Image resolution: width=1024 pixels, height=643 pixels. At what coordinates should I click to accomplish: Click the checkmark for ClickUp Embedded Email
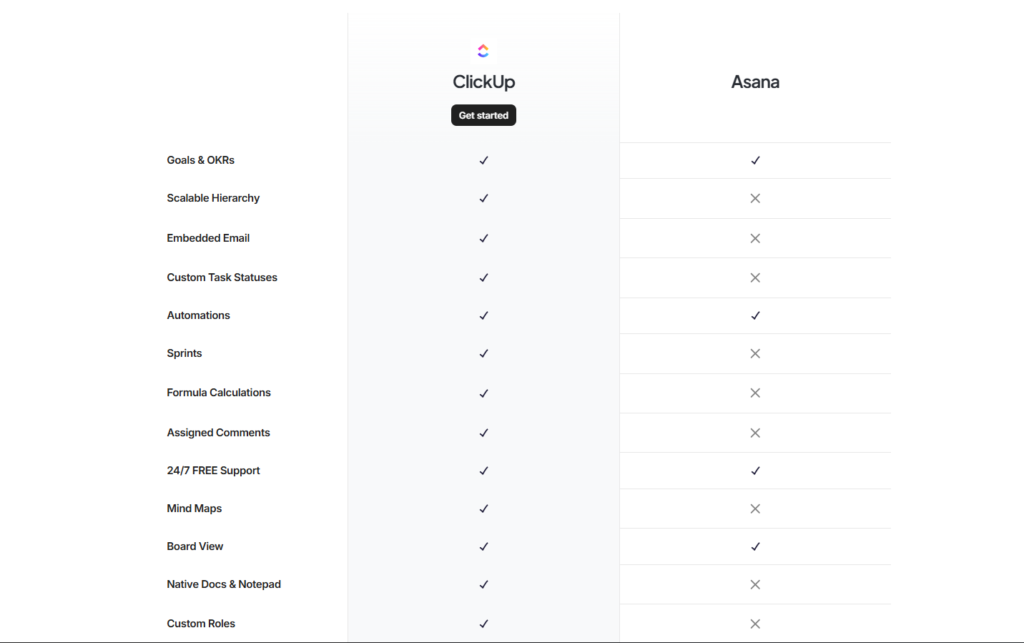tap(483, 238)
